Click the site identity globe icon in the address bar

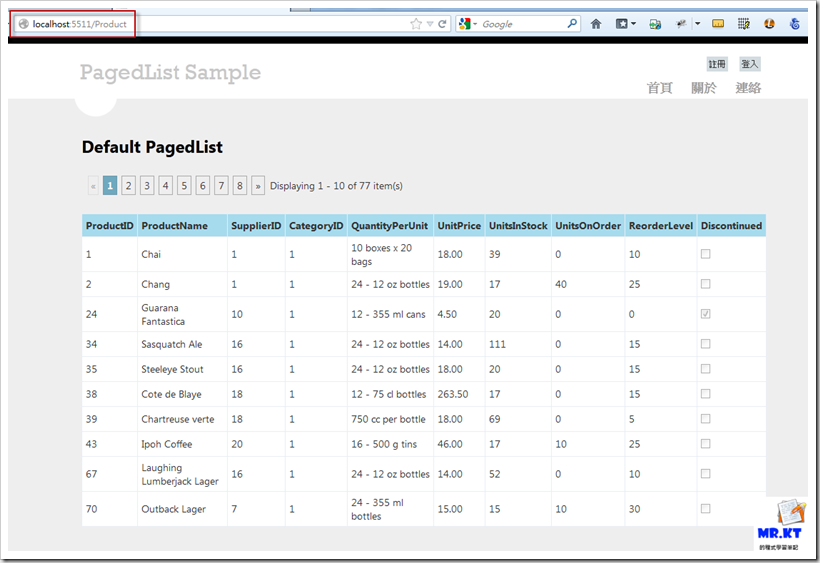(24, 24)
